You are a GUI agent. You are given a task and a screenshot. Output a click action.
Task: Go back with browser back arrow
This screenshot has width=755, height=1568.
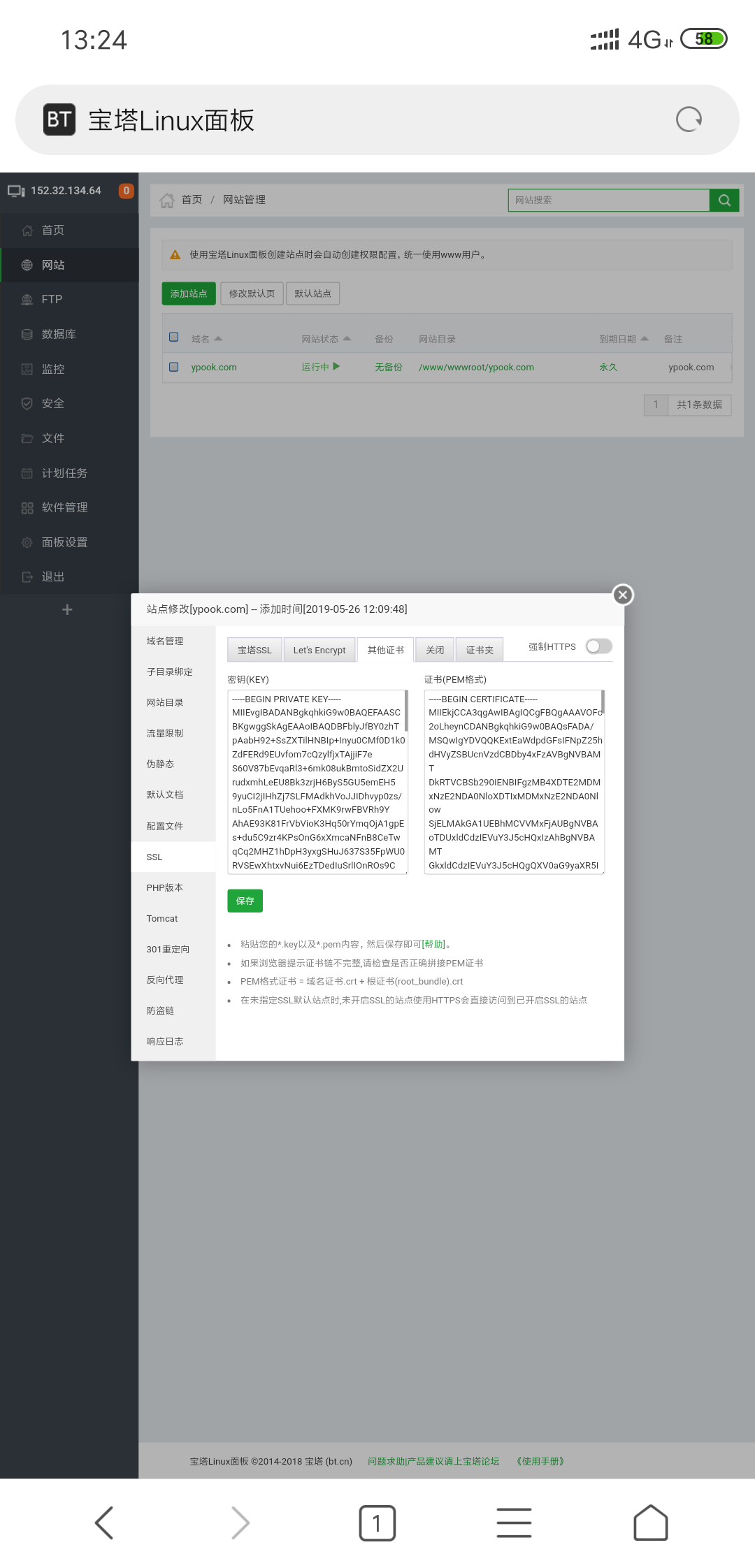[103, 1523]
